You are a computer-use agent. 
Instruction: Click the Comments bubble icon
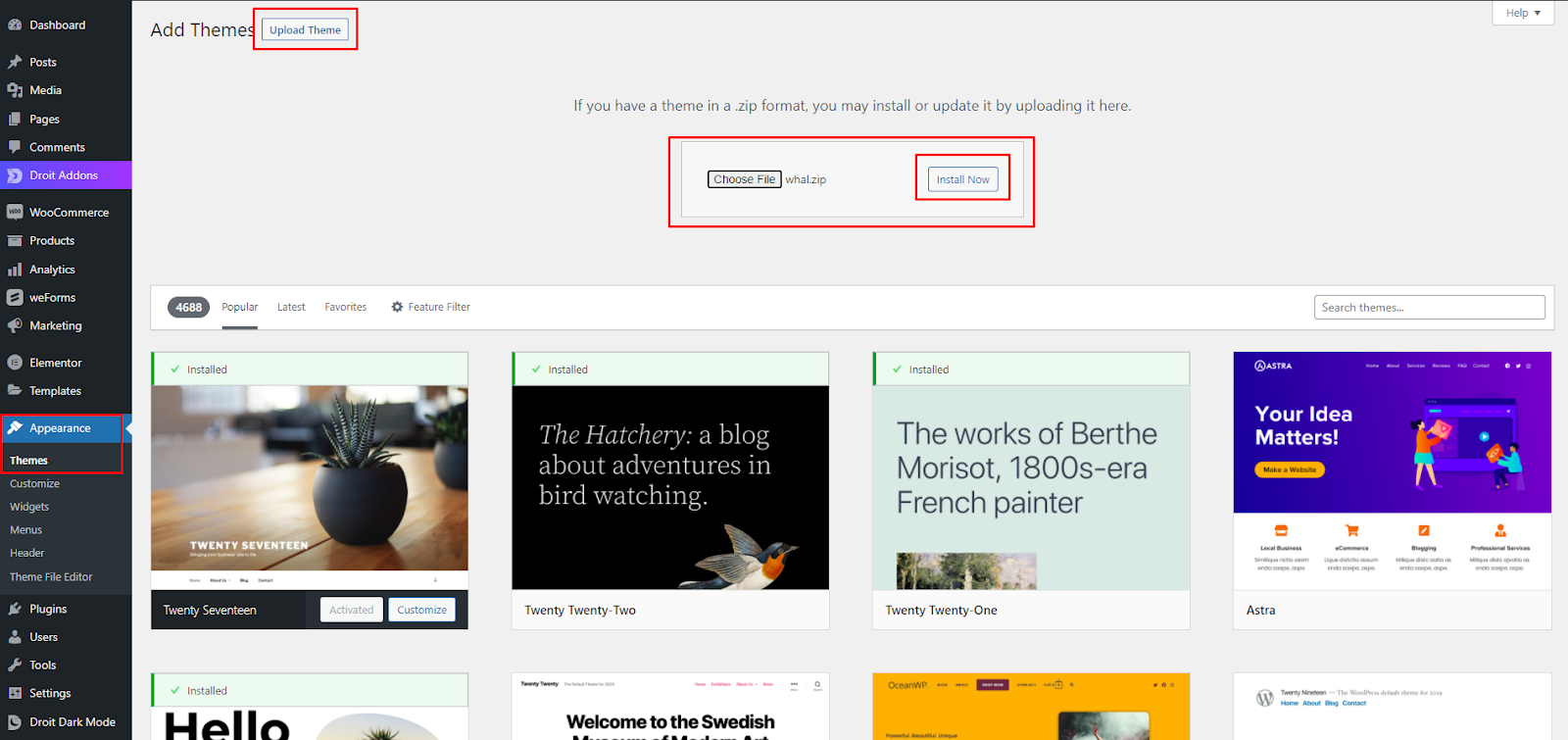[15, 147]
